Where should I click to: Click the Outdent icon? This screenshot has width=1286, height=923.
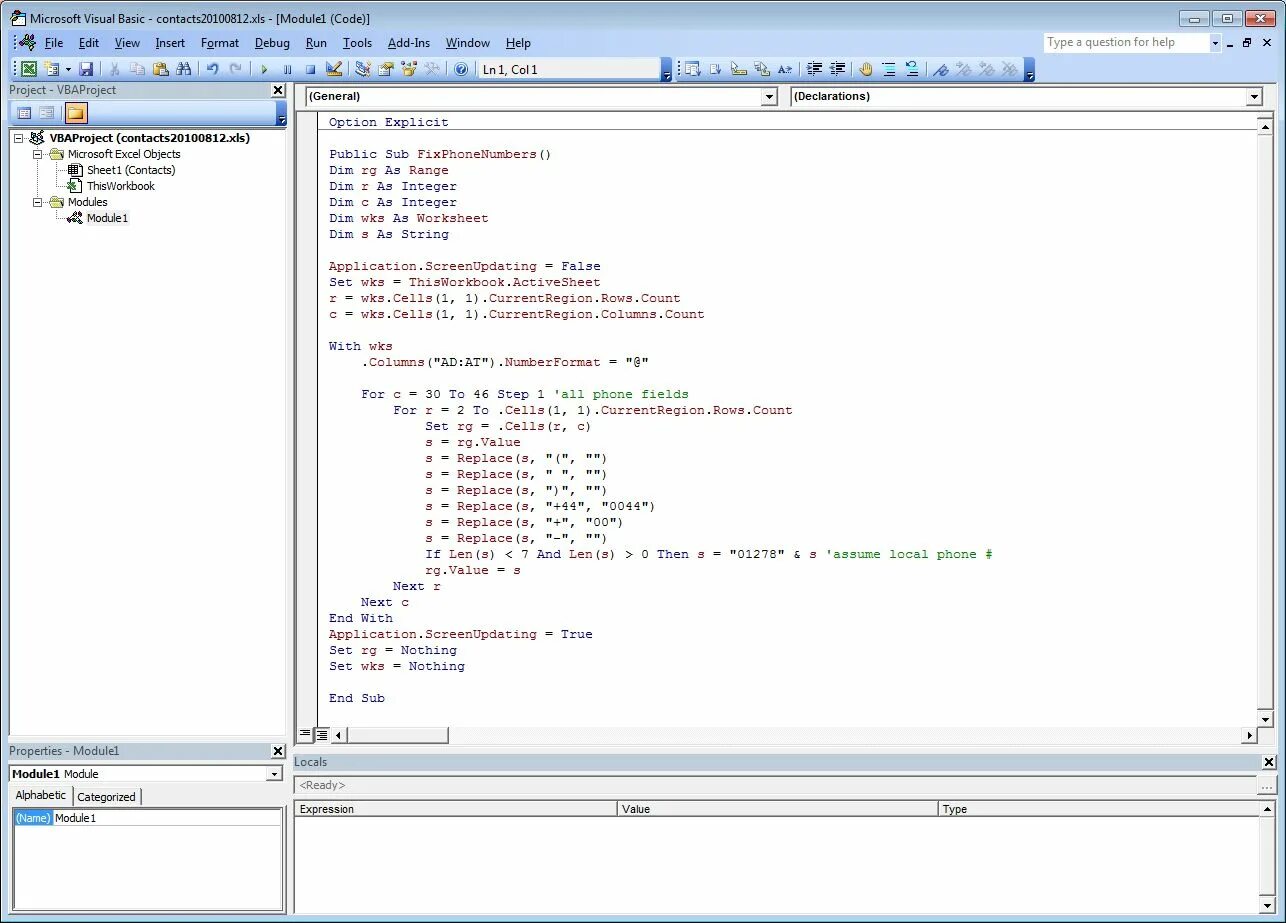(x=837, y=69)
